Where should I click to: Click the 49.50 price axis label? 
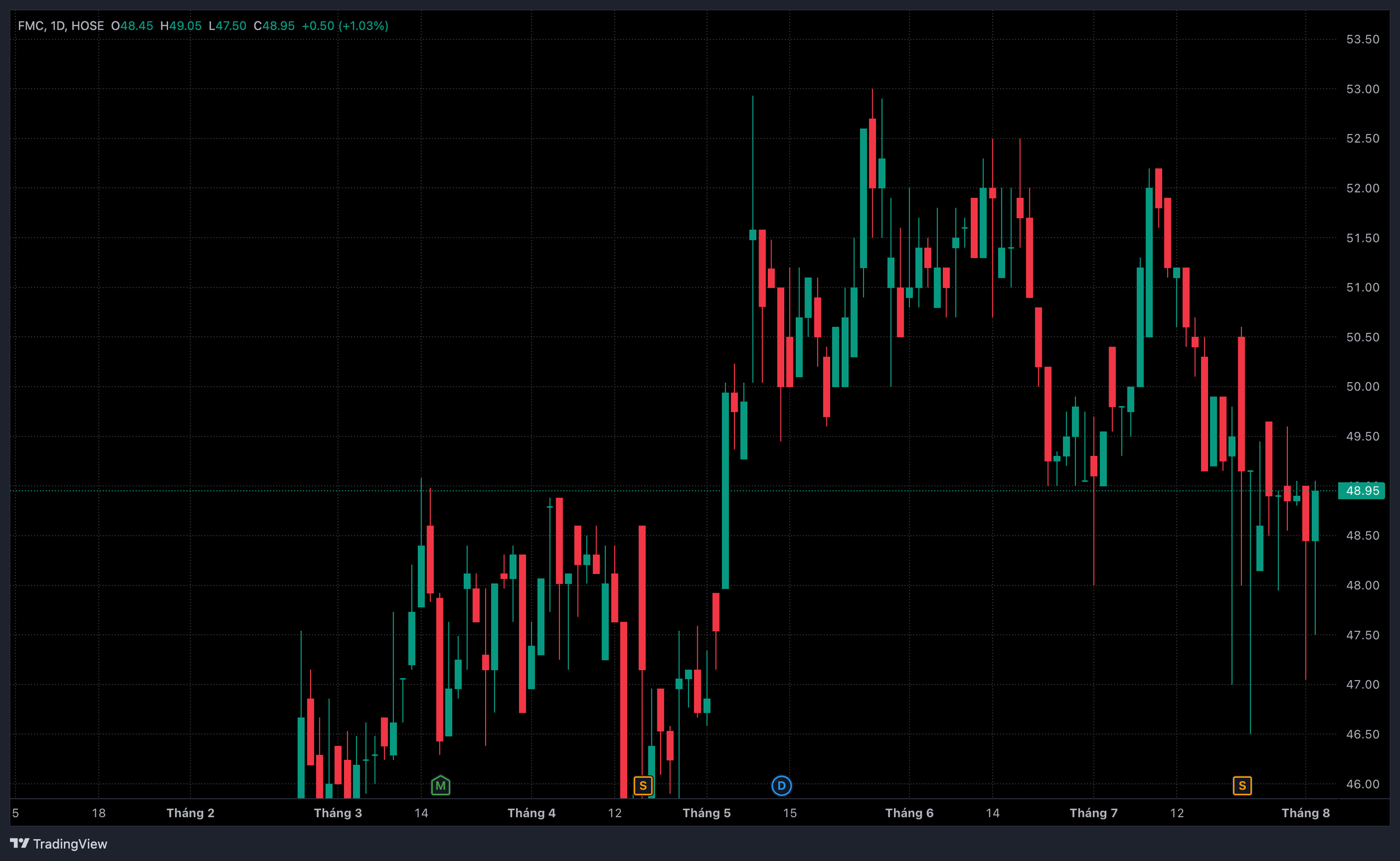click(x=1362, y=436)
